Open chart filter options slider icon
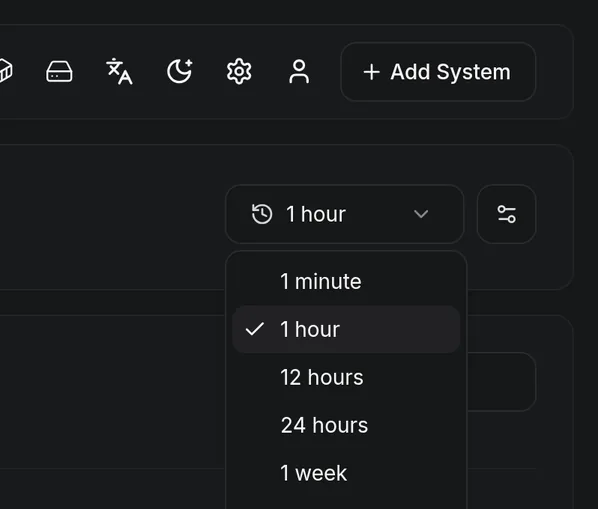Image resolution: width=598 pixels, height=509 pixels. 506,214
